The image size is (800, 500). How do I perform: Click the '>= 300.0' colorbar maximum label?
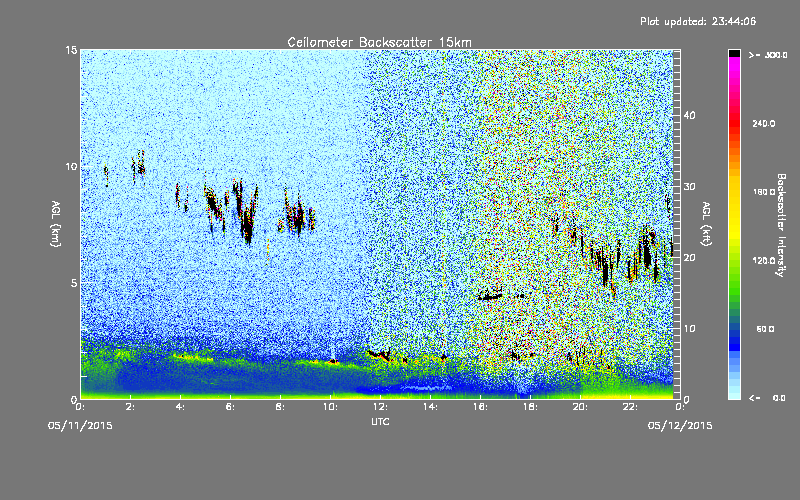768,55
